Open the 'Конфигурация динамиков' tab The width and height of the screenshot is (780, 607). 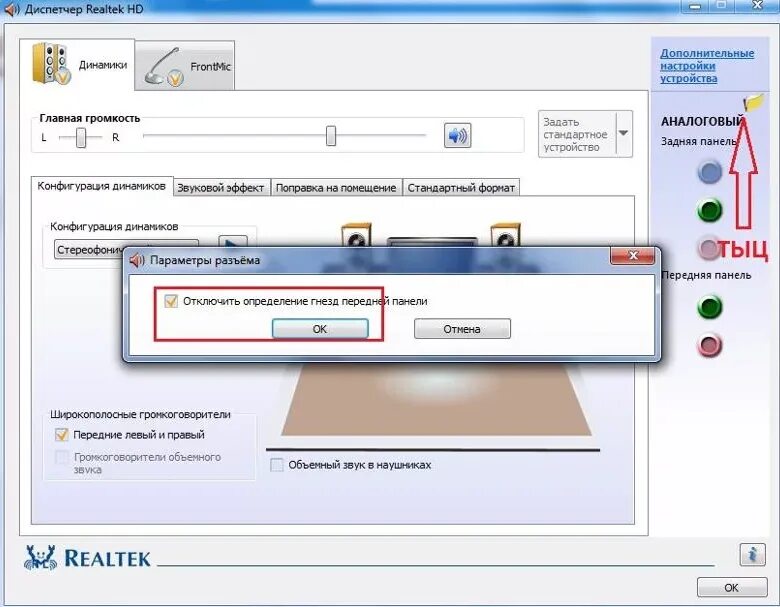coord(101,186)
